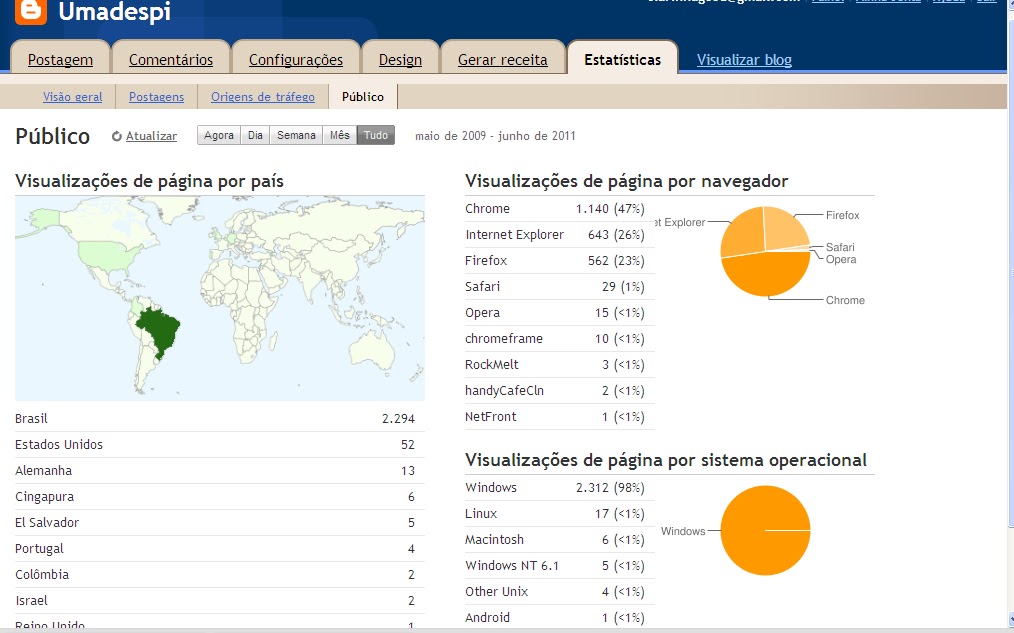Open the Postagem tab

click(60, 59)
